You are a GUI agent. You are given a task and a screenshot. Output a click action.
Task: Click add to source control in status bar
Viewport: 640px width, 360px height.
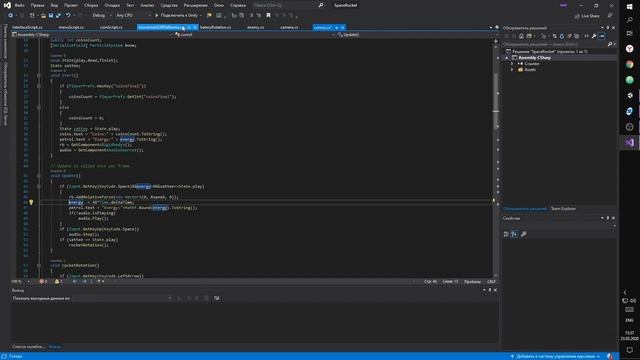point(556,356)
